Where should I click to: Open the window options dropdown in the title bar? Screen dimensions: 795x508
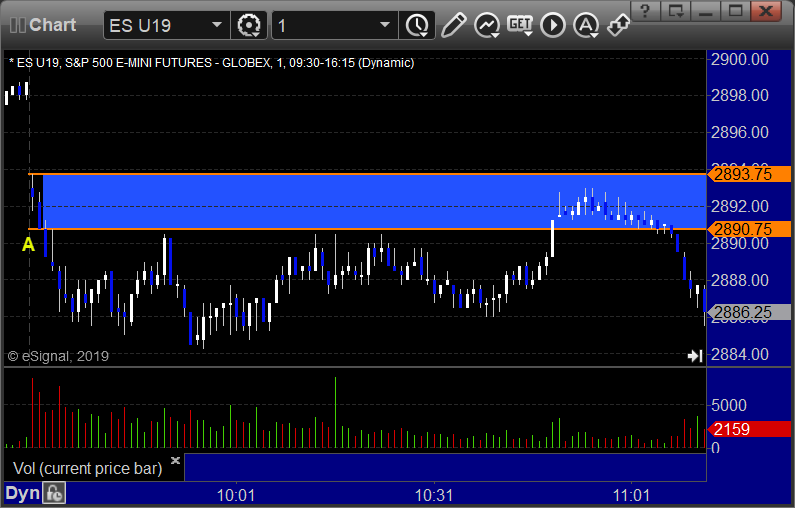point(676,10)
